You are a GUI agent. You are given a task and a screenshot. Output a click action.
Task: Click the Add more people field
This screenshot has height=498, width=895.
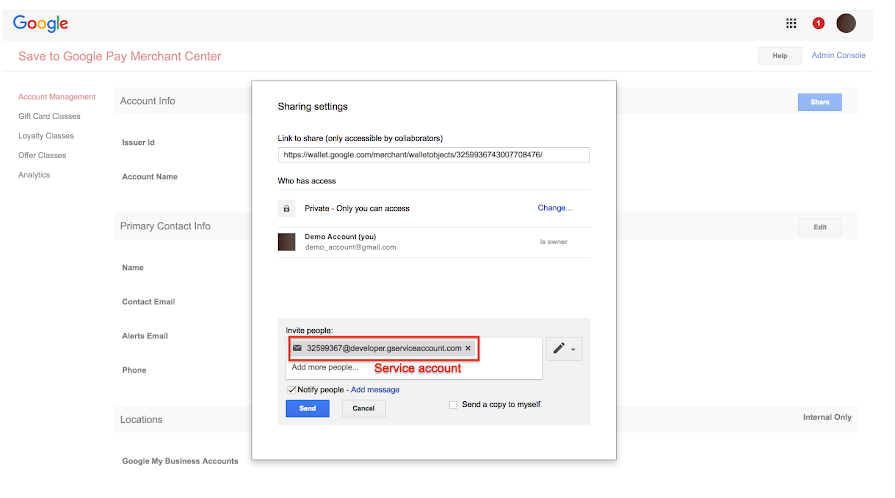325,367
